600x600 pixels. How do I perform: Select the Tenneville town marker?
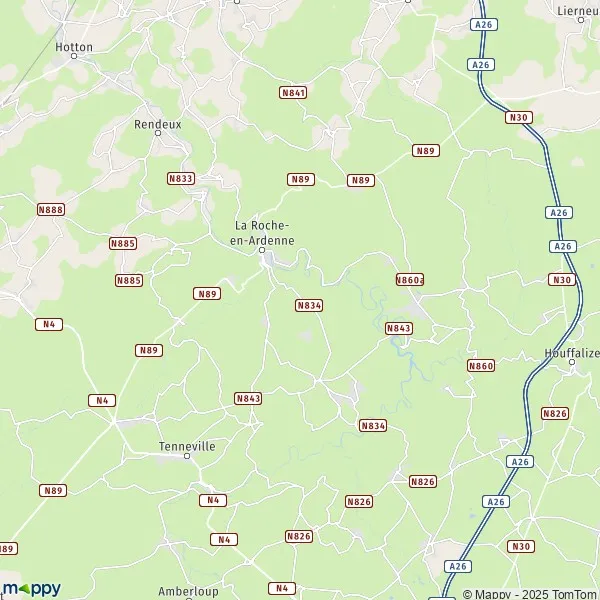tap(187, 456)
